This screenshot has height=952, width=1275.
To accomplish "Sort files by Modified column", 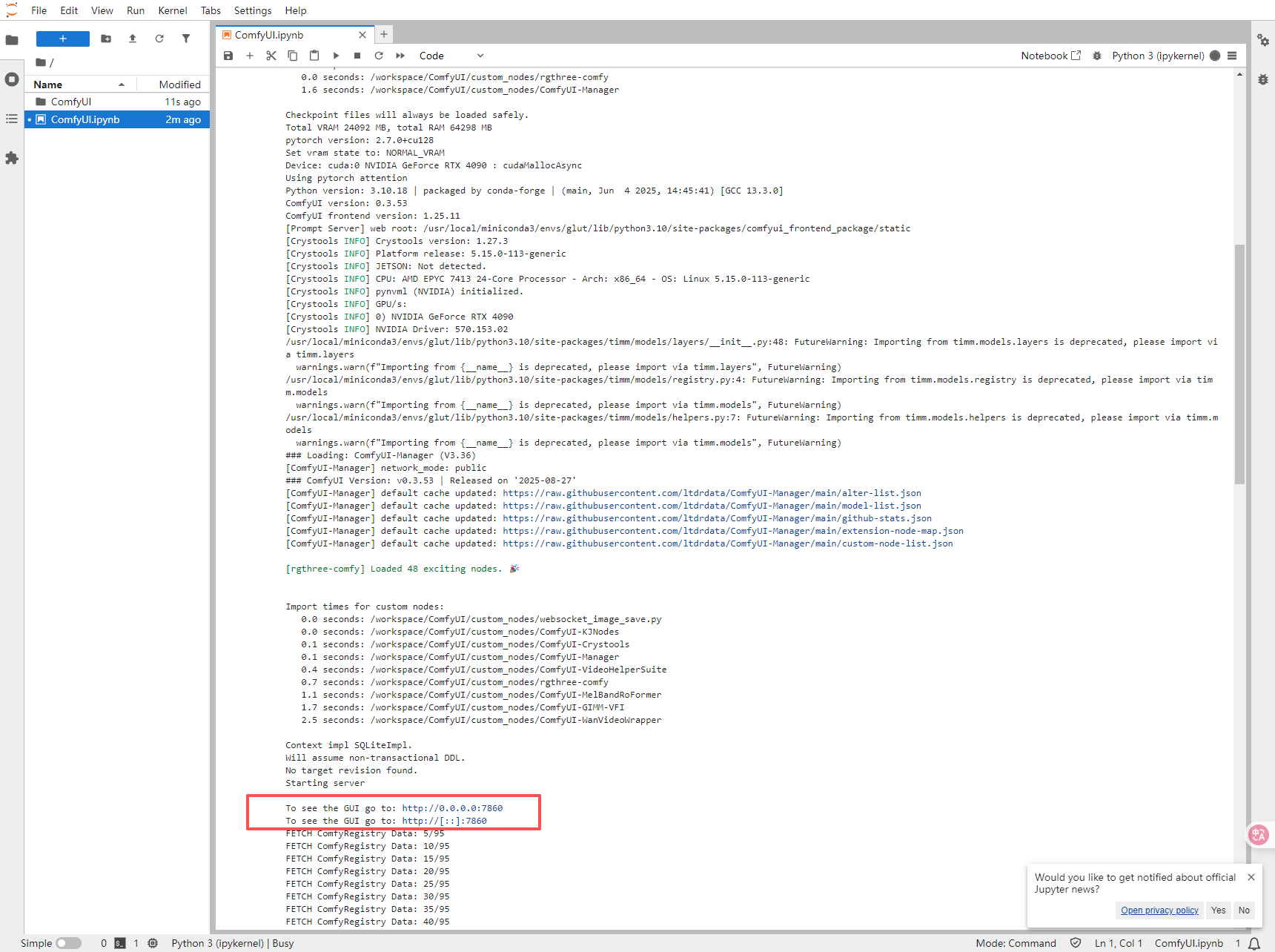I will [174, 85].
